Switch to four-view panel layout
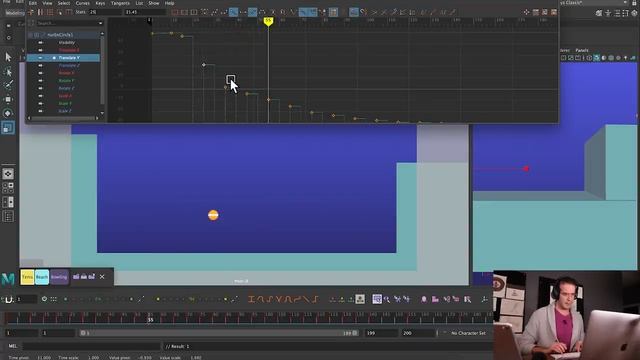 tap(8, 188)
